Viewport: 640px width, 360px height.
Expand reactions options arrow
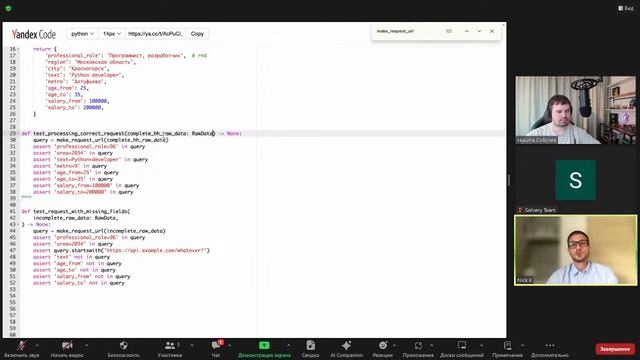(394, 345)
